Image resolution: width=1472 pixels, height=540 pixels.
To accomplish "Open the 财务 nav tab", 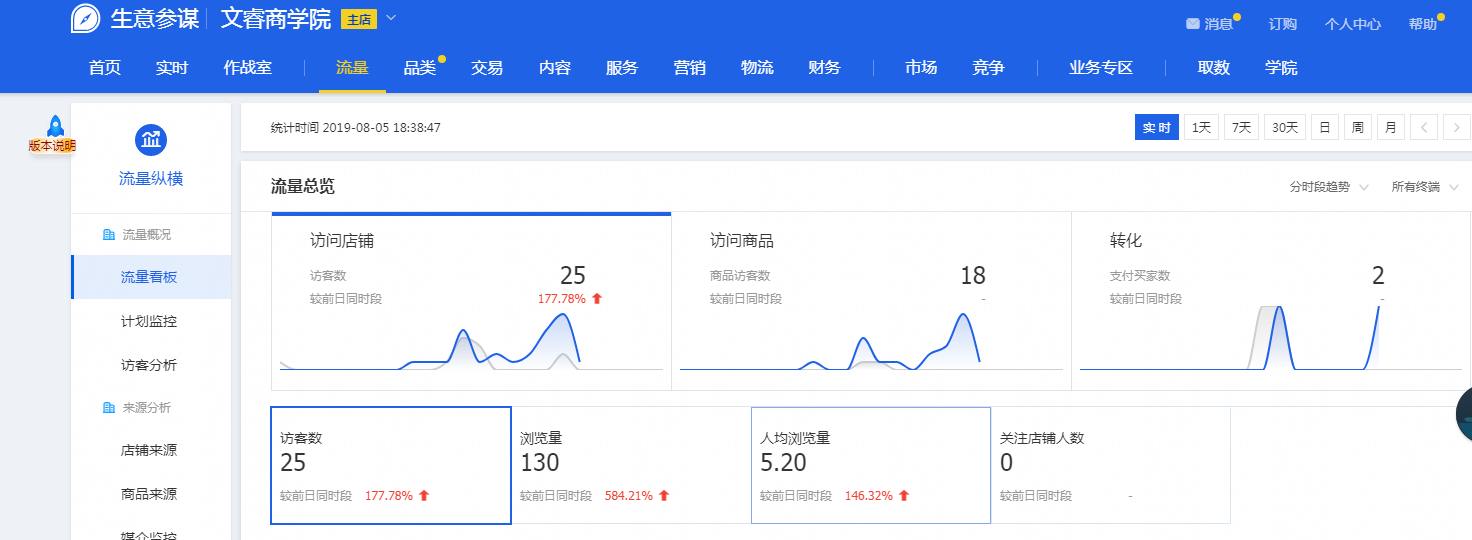I will point(825,68).
